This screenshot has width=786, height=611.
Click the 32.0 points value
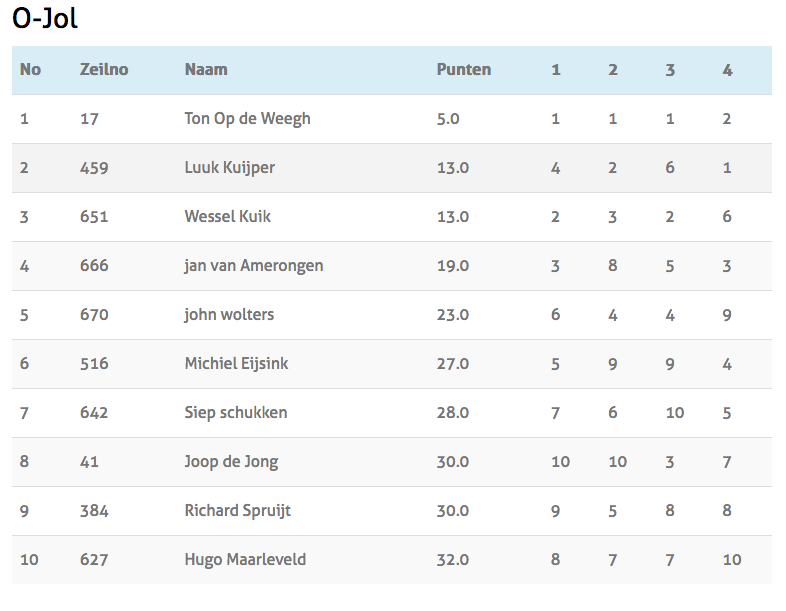click(x=452, y=560)
